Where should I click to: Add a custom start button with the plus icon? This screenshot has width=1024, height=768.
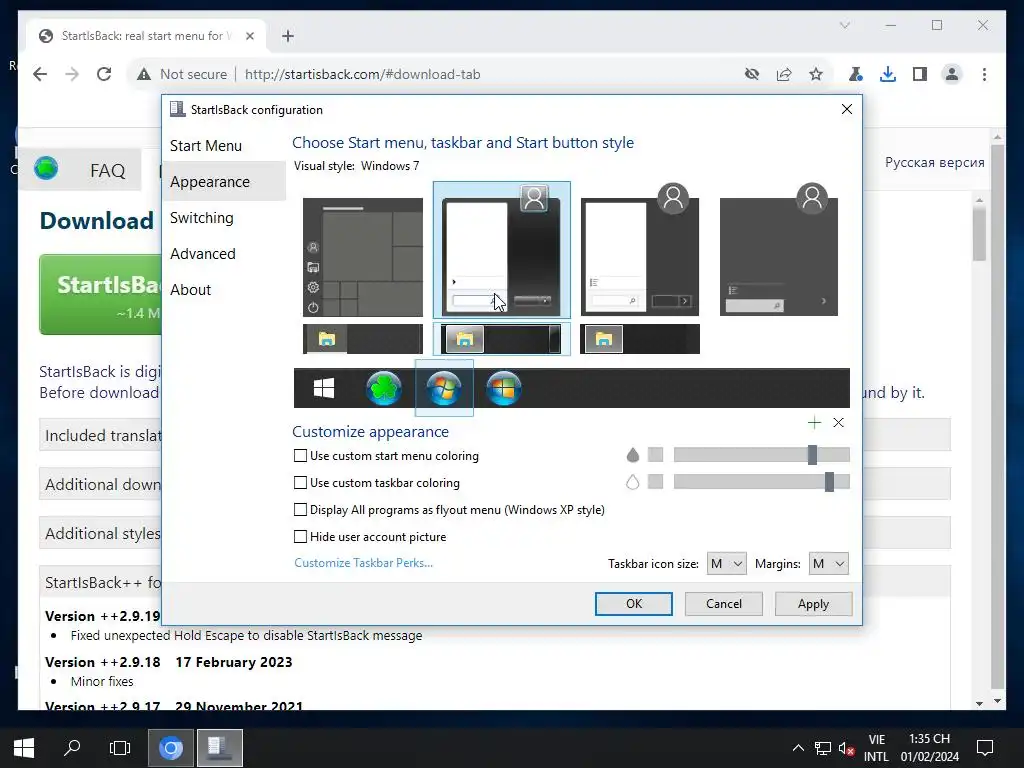pyautogui.click(x=814, y=423)
